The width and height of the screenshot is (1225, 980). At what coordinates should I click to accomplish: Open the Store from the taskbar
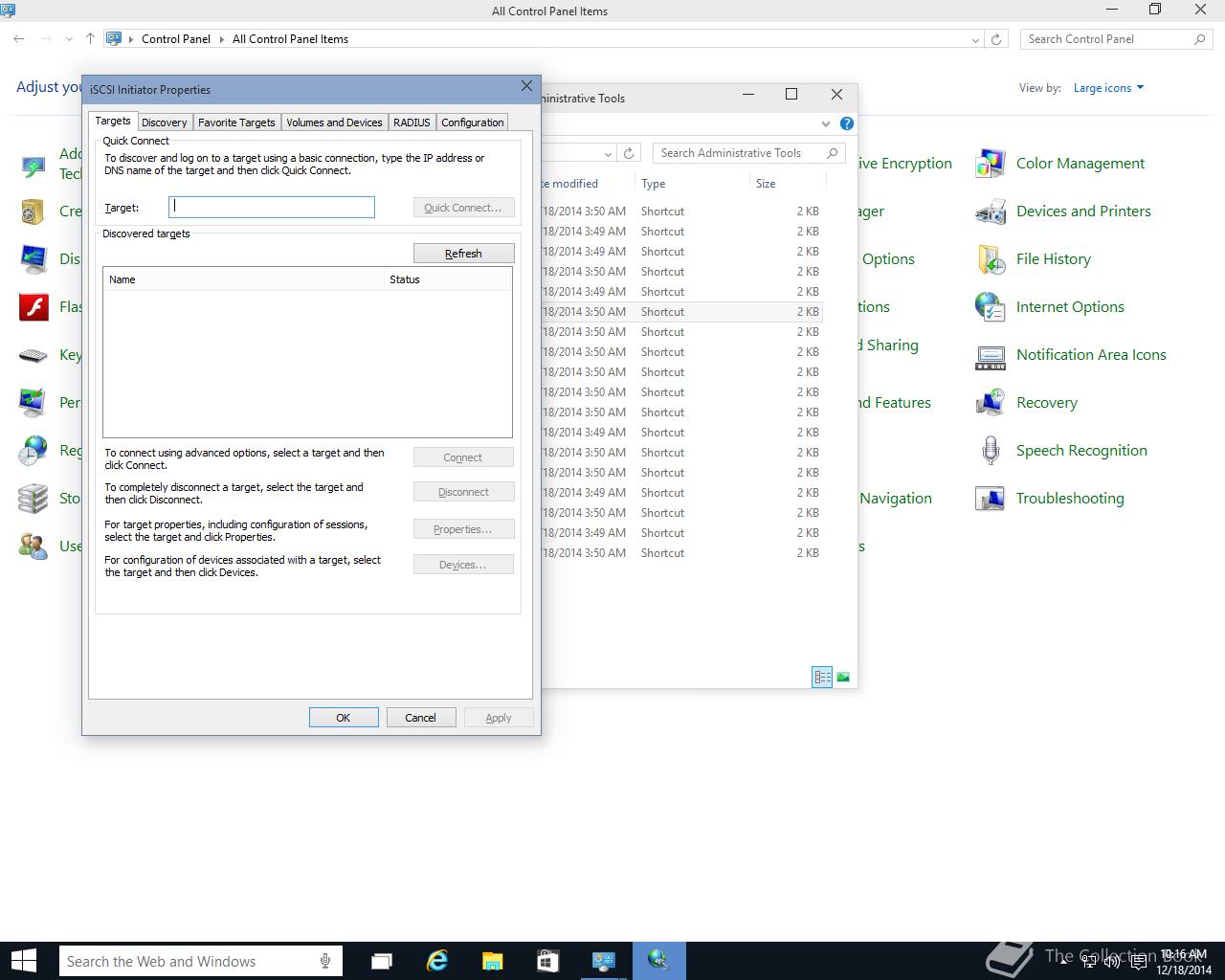coord(547,961)
